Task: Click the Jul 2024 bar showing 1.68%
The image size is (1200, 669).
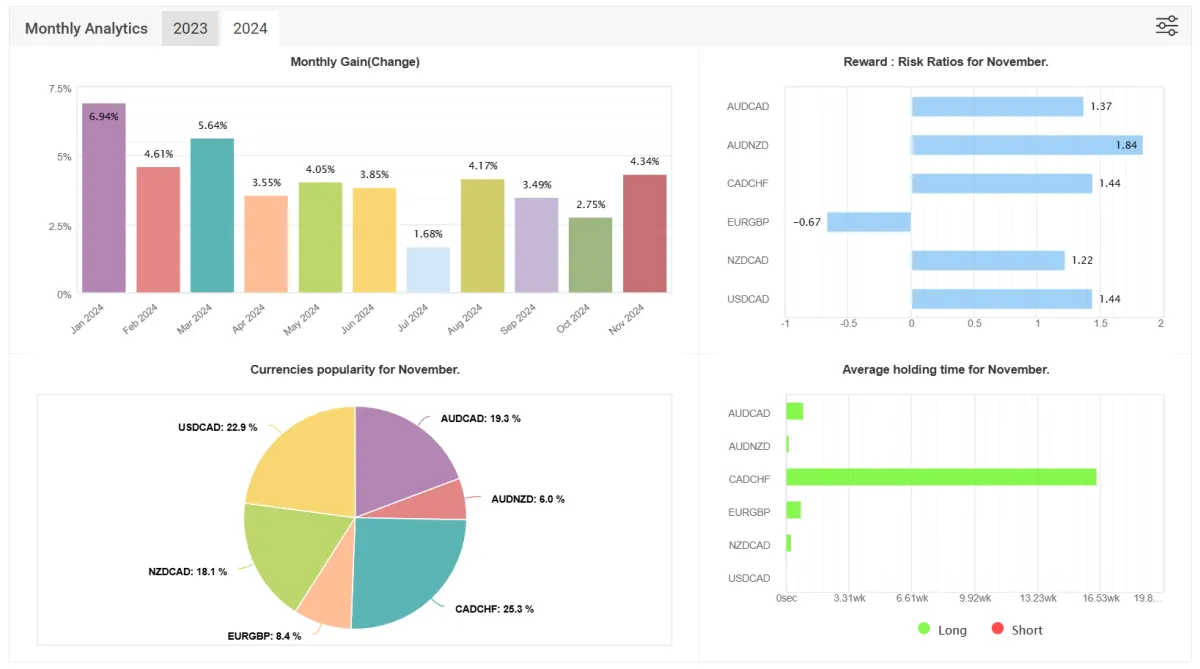Action: pyautogui.click(x=428, y=270)
